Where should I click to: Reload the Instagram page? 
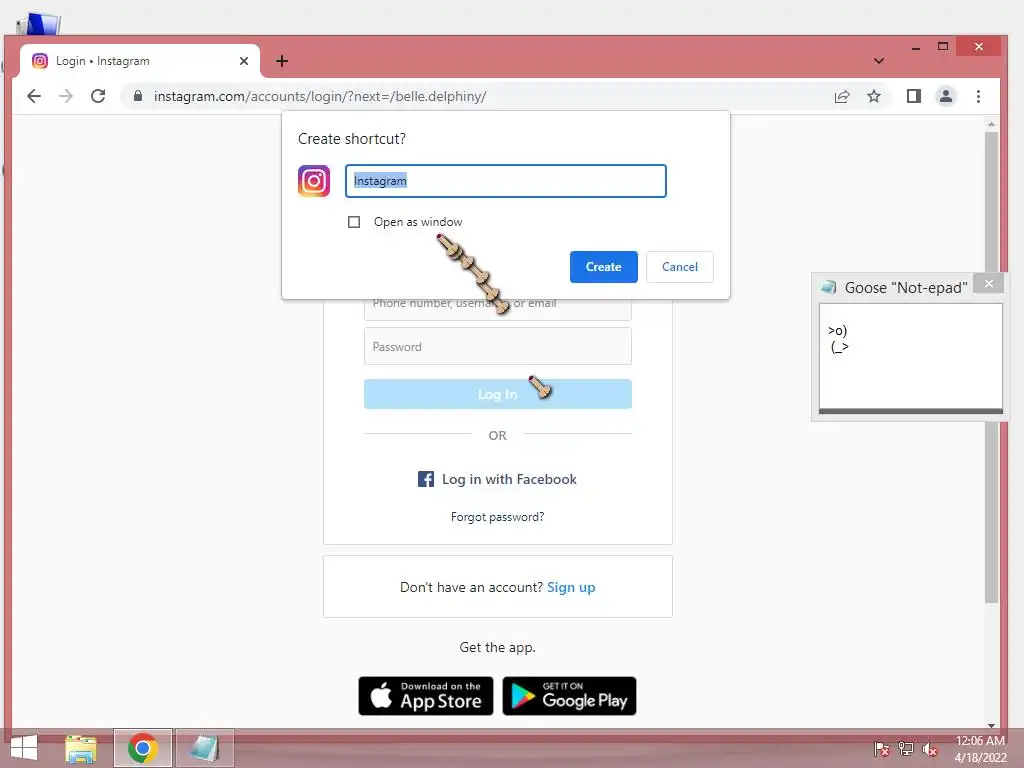click(x=98, y=96)
